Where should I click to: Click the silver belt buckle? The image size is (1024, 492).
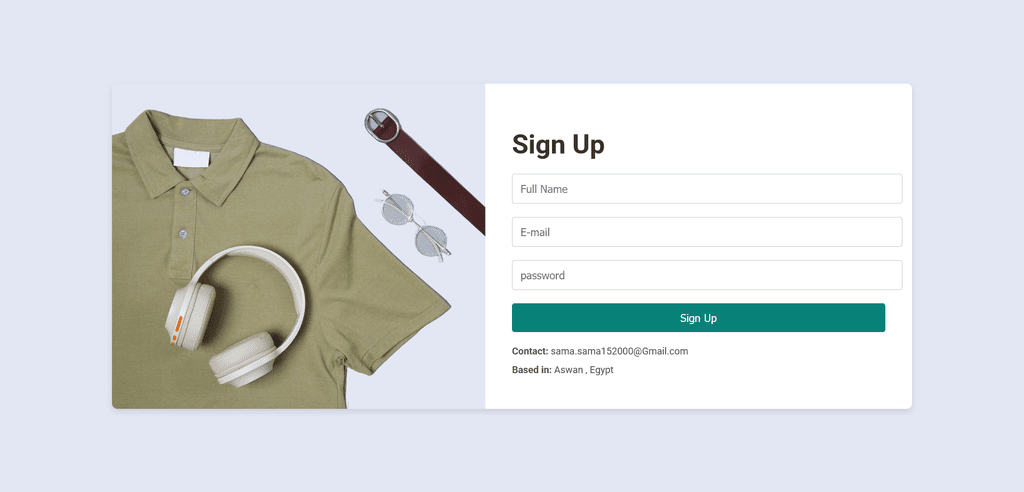(x=381, y=125)
